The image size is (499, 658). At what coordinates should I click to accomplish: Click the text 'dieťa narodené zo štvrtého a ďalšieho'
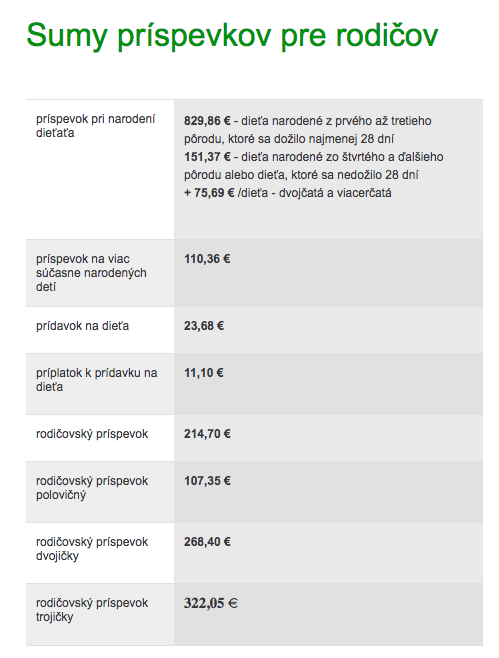coord(342,157)
